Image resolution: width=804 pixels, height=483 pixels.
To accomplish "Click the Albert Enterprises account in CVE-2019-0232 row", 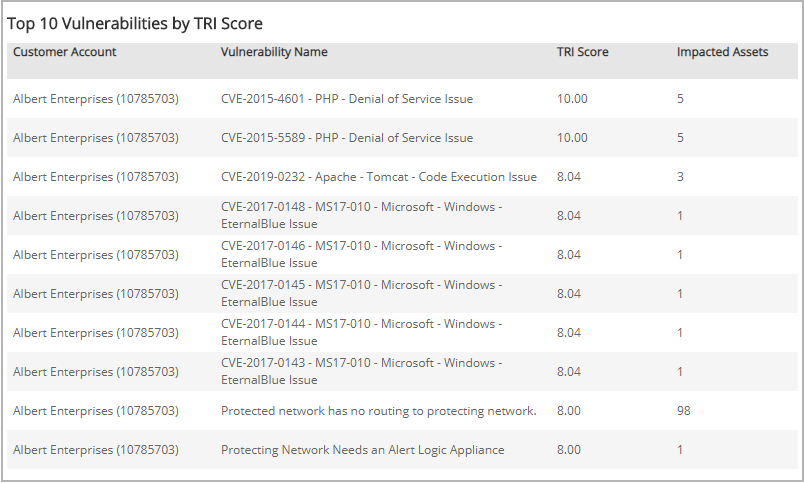I will tap(95, 177).
